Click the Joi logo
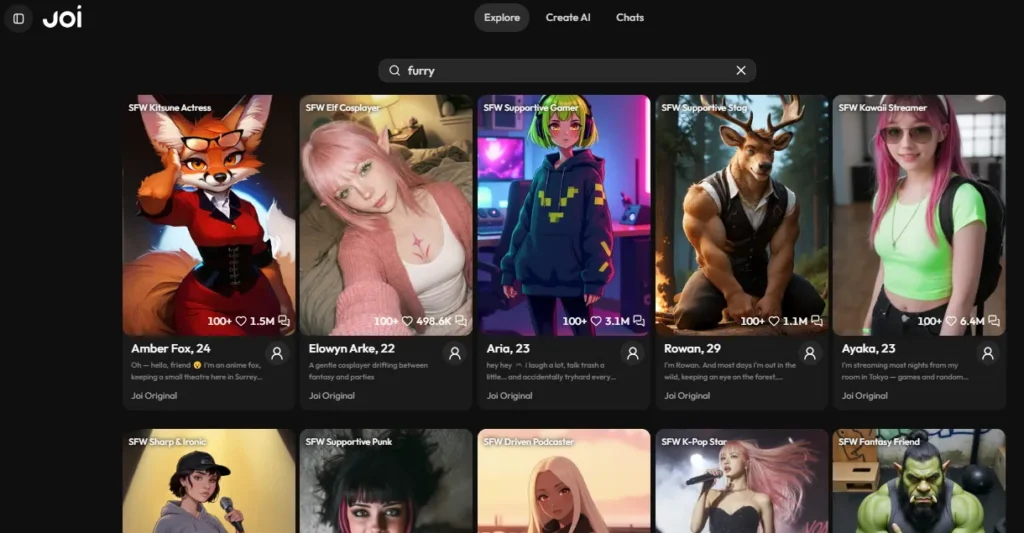This screenshot has height=533, width=1024. tap(63, 18)
